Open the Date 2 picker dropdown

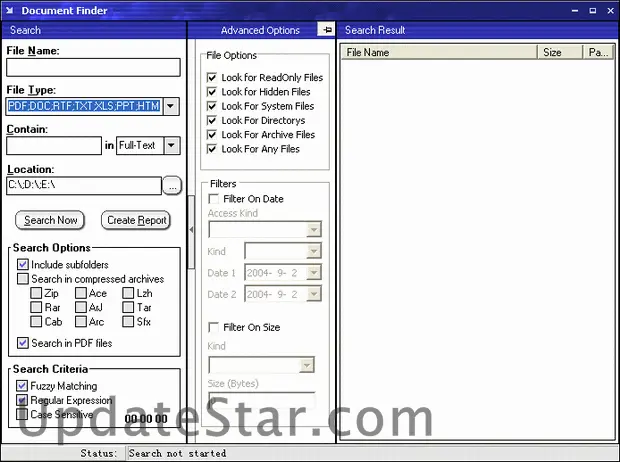(x=314, y=294)
